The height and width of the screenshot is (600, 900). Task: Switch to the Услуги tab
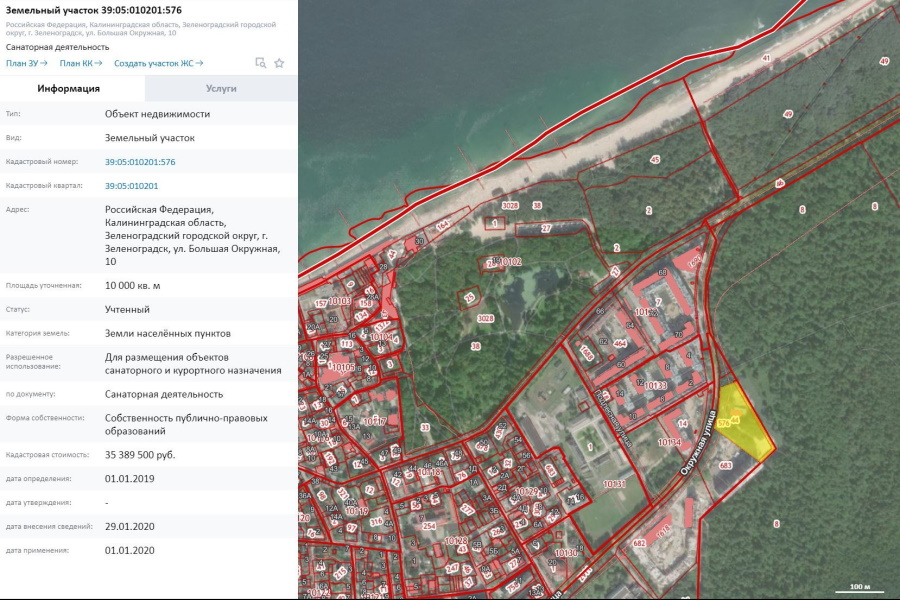tap(221, 88)
